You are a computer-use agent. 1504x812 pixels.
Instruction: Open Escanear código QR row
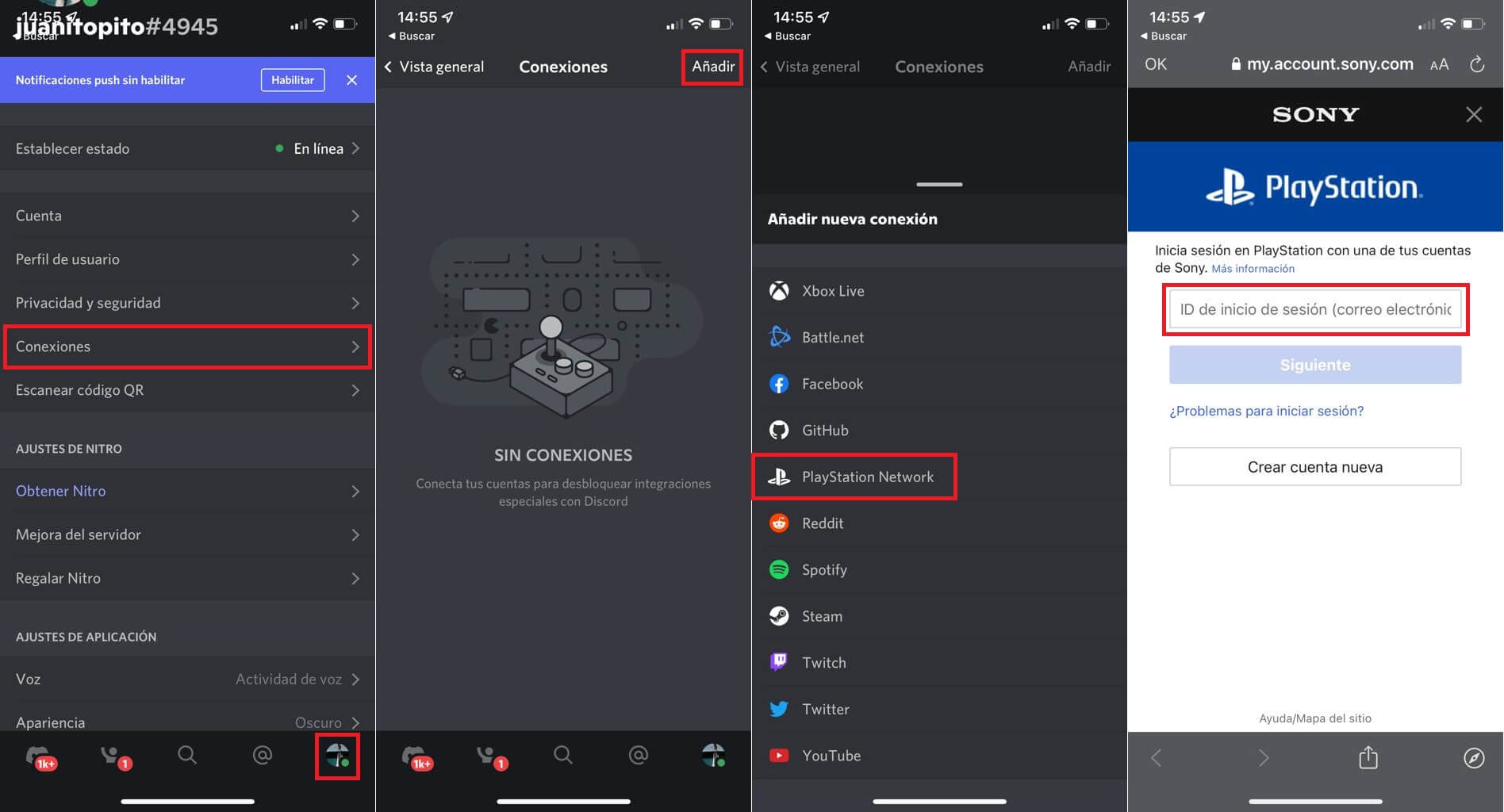click(x=187, y=390)
